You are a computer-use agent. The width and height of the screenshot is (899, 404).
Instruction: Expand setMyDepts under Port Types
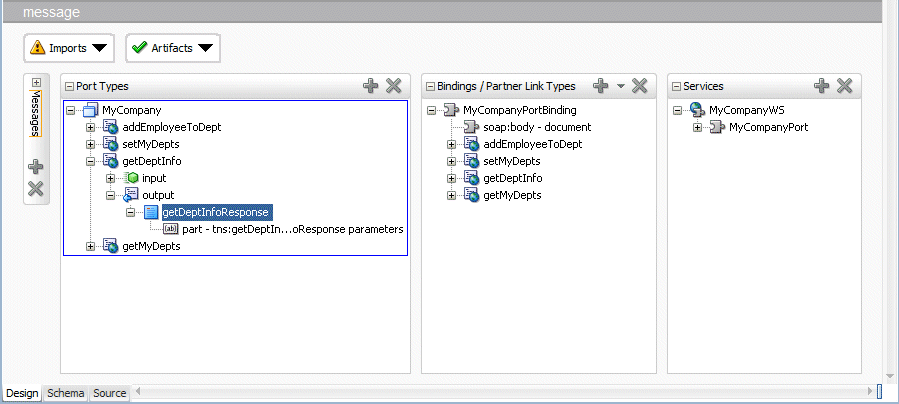[x=90, y=144]
